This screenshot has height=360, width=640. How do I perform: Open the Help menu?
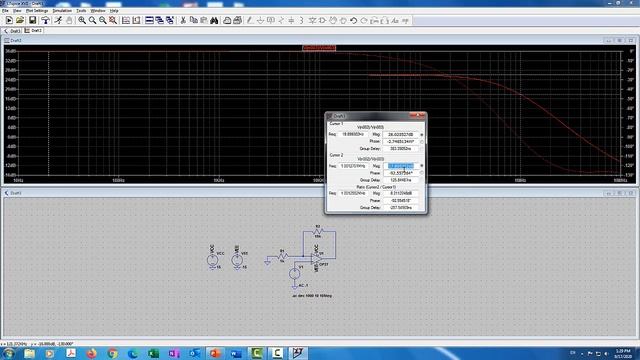(x=114, y=11)
